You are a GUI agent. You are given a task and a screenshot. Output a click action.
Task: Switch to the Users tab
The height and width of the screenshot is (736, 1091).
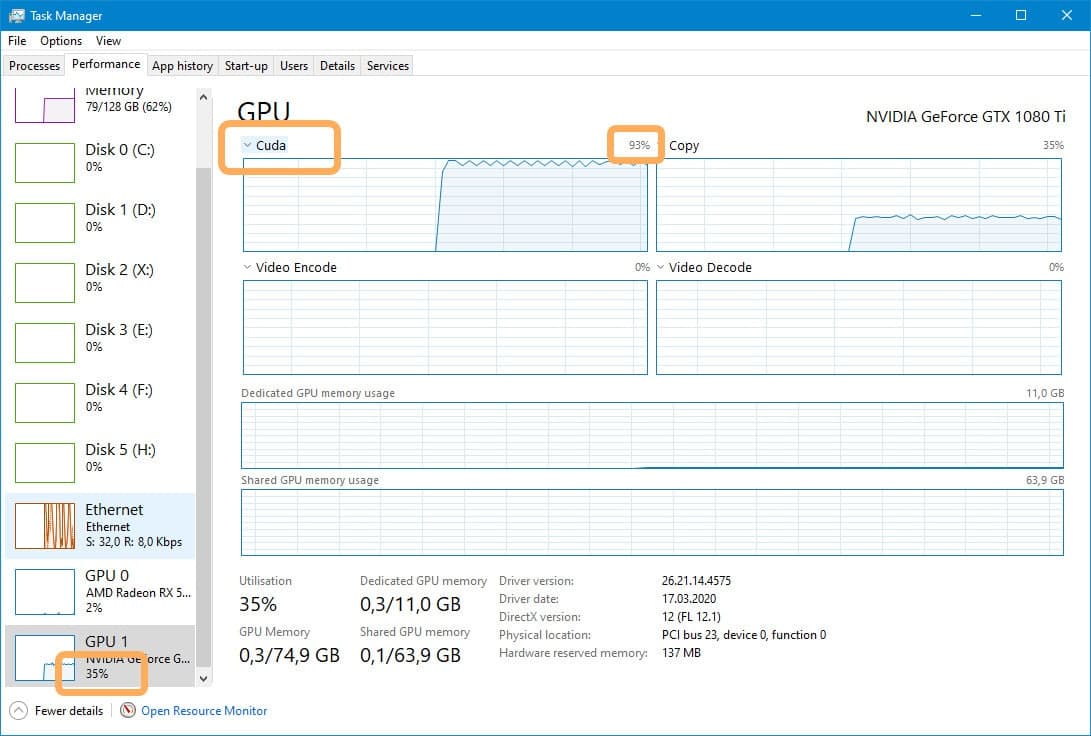coord(294,65)
